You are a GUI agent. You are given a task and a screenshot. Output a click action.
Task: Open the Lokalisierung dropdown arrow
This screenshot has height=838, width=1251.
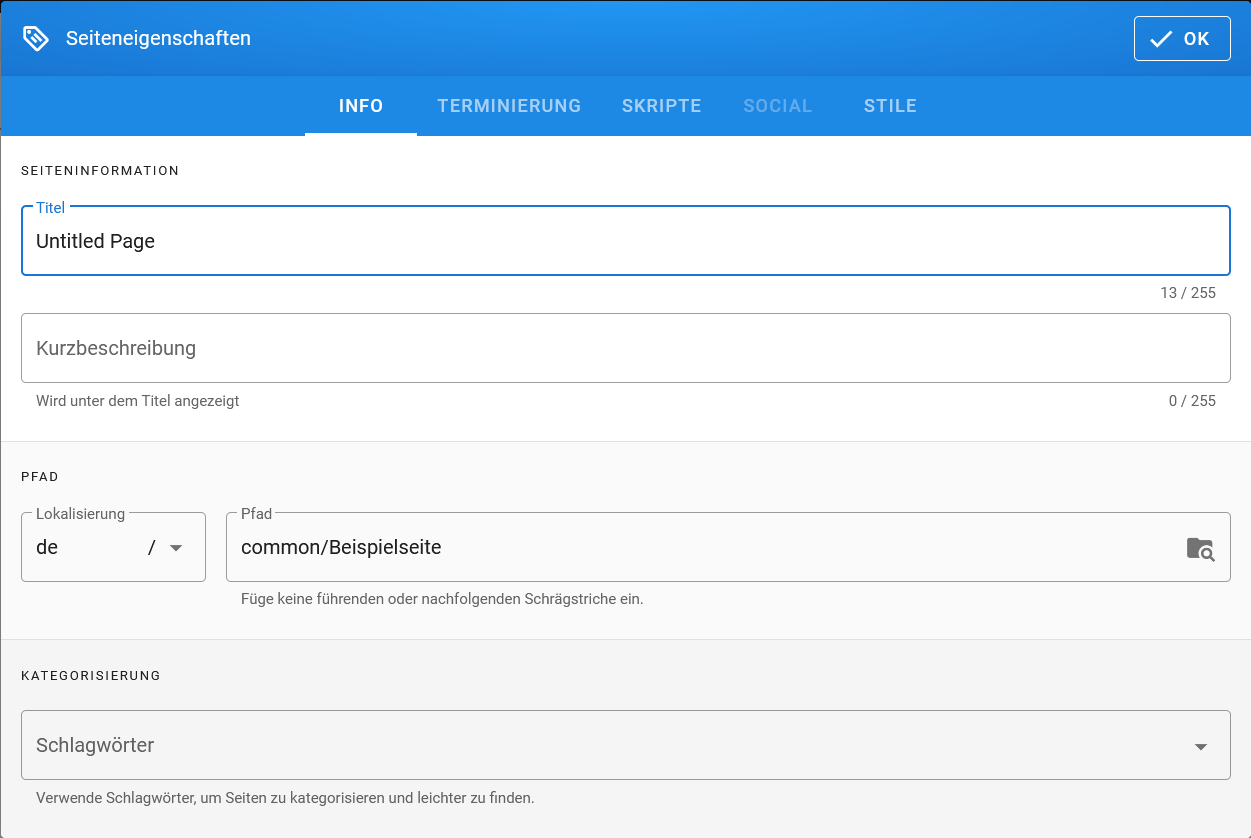(x=176, y=548)
